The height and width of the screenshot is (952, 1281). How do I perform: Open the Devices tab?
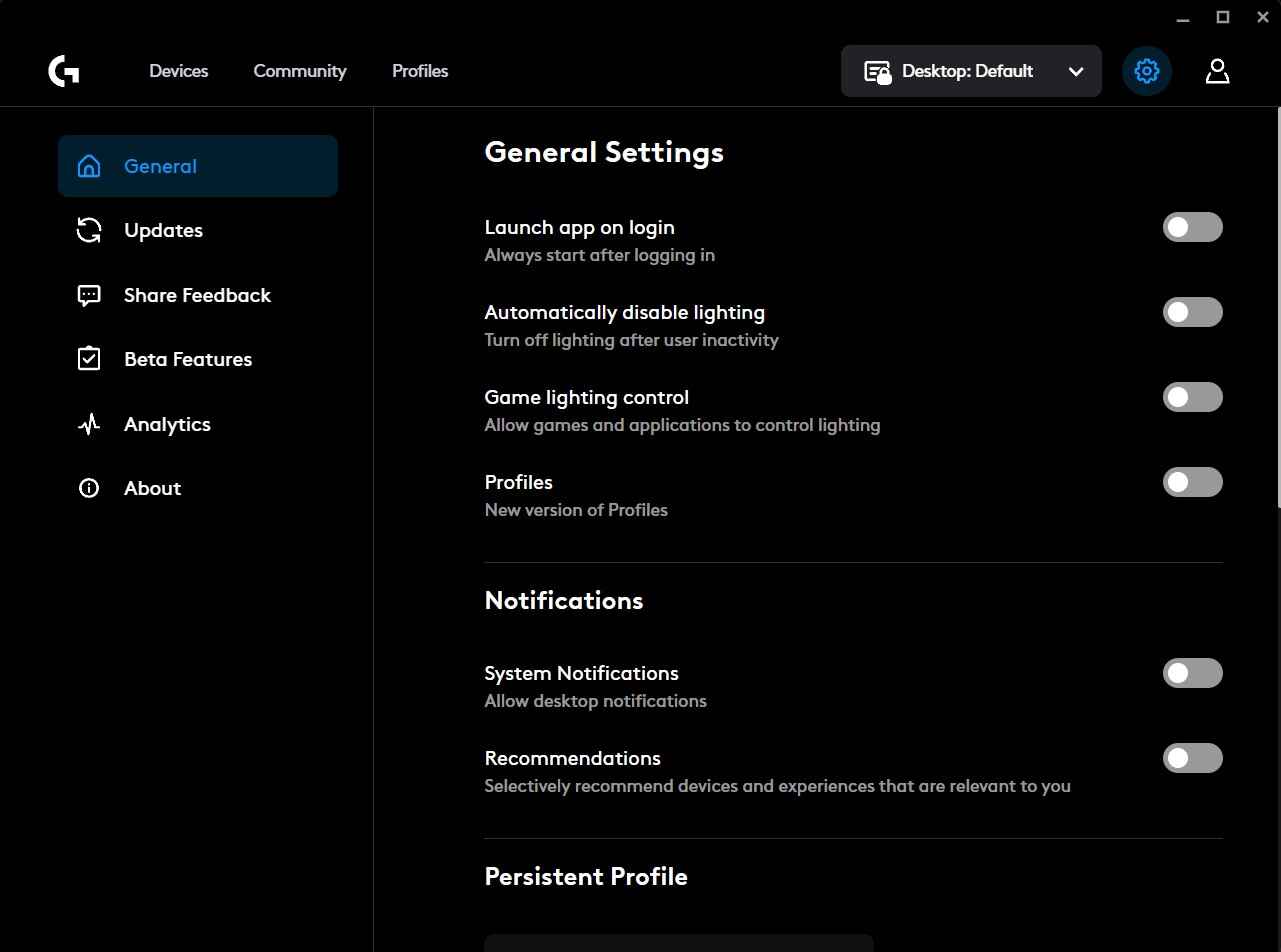pos(179,71)
